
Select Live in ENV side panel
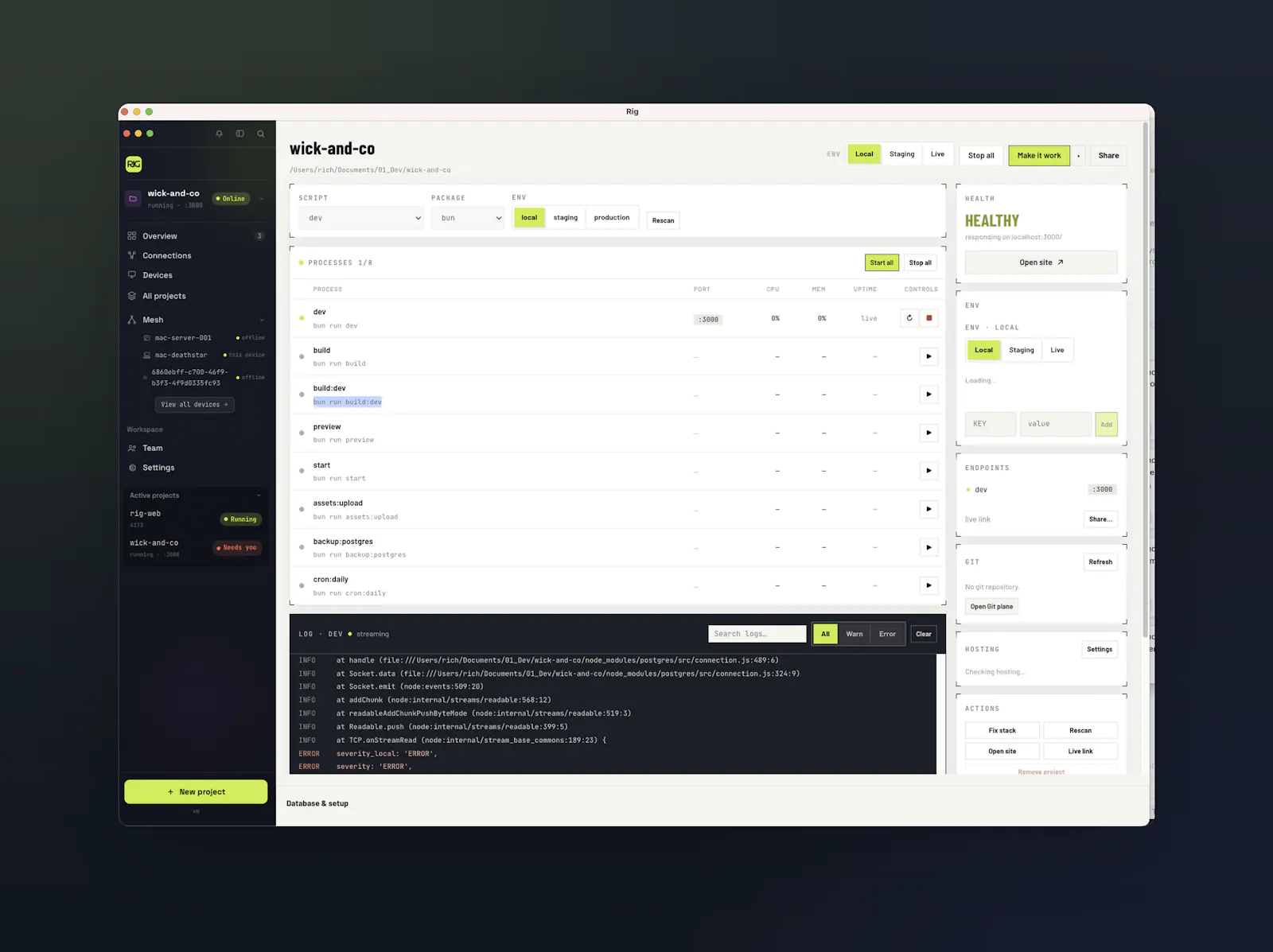click(x=1057, y=350)
